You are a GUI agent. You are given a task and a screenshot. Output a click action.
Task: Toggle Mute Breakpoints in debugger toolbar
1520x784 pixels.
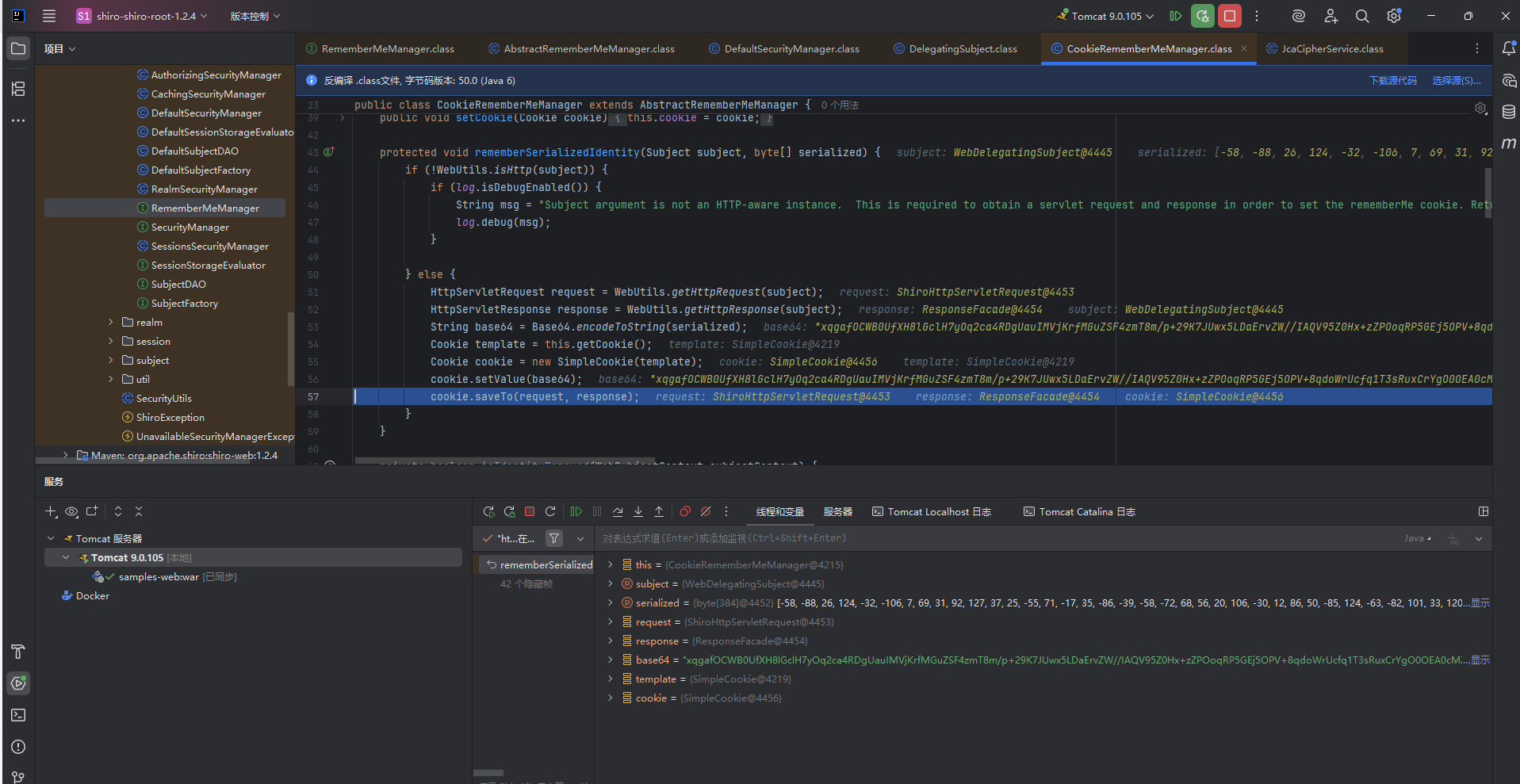[706, 512]
